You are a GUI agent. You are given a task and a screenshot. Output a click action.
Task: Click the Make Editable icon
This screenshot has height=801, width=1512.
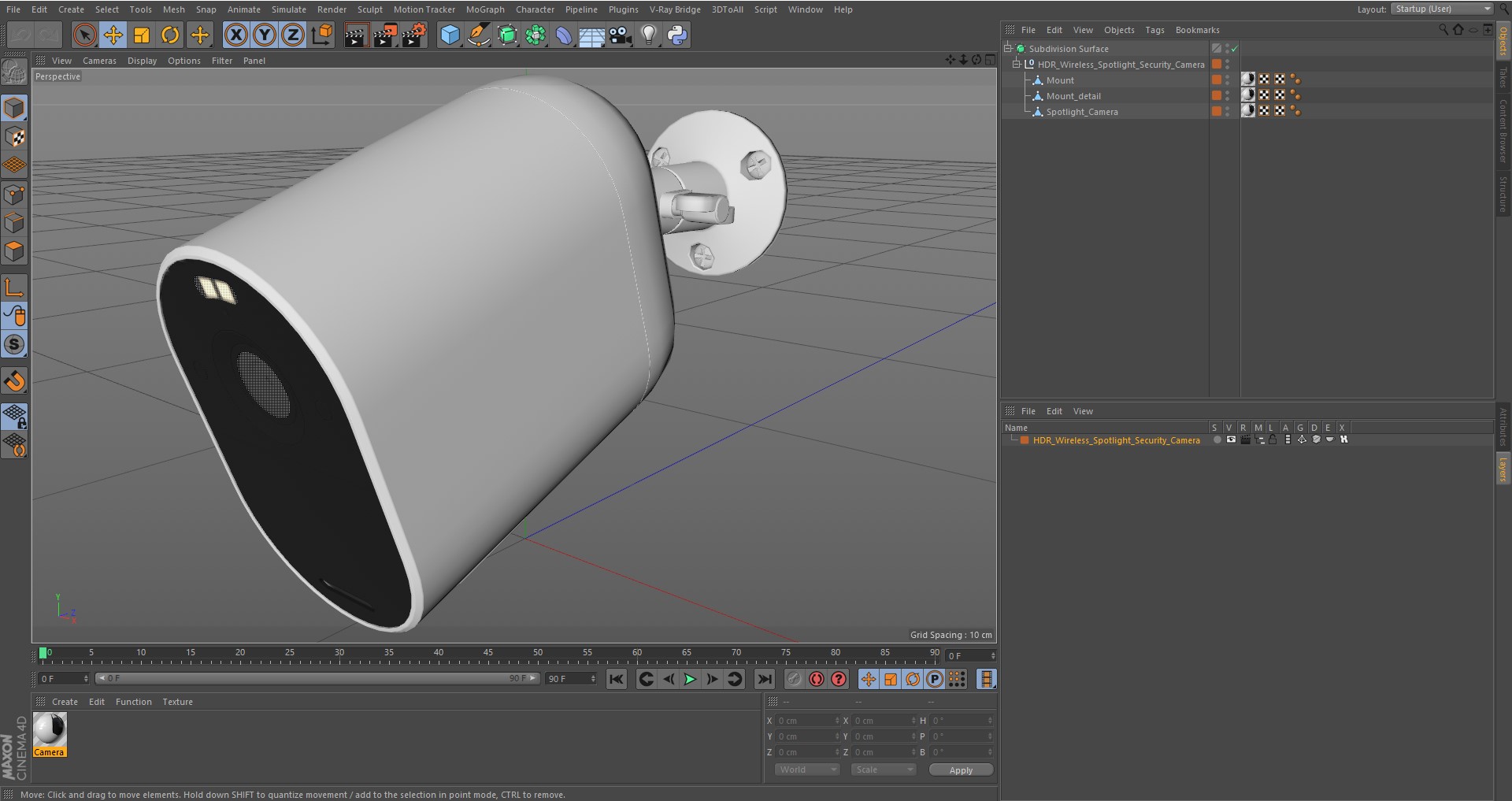pos(14,72)
